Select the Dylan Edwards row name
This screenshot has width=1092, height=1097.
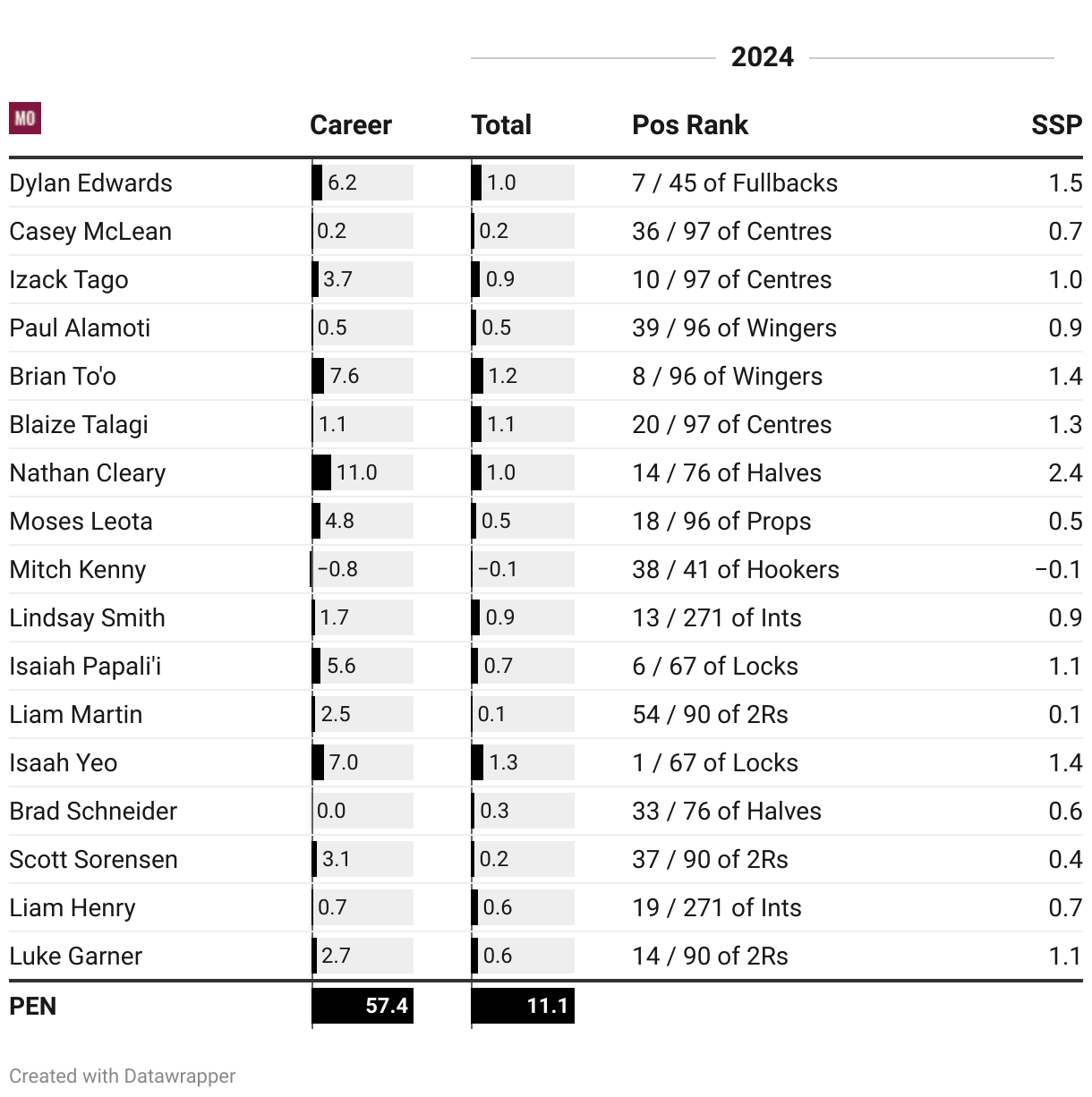[91, 183]
